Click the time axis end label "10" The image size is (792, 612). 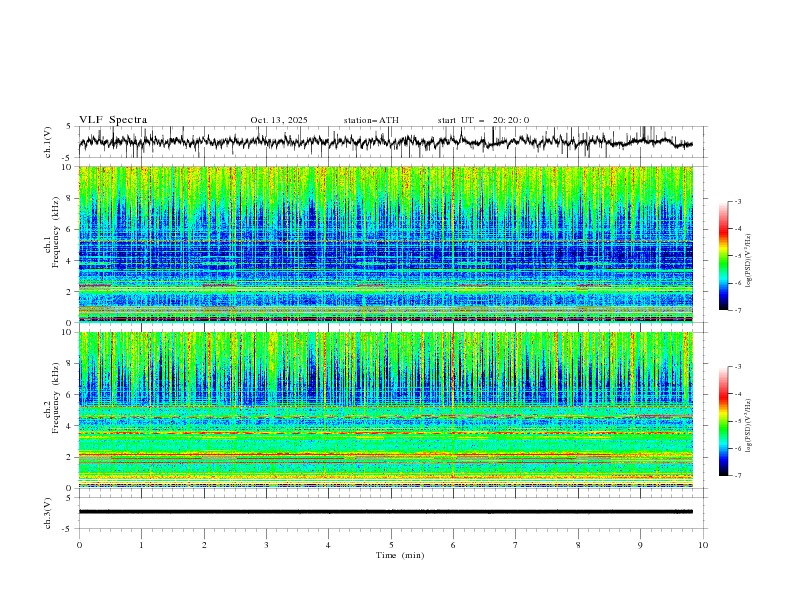[x=703, y=545]
